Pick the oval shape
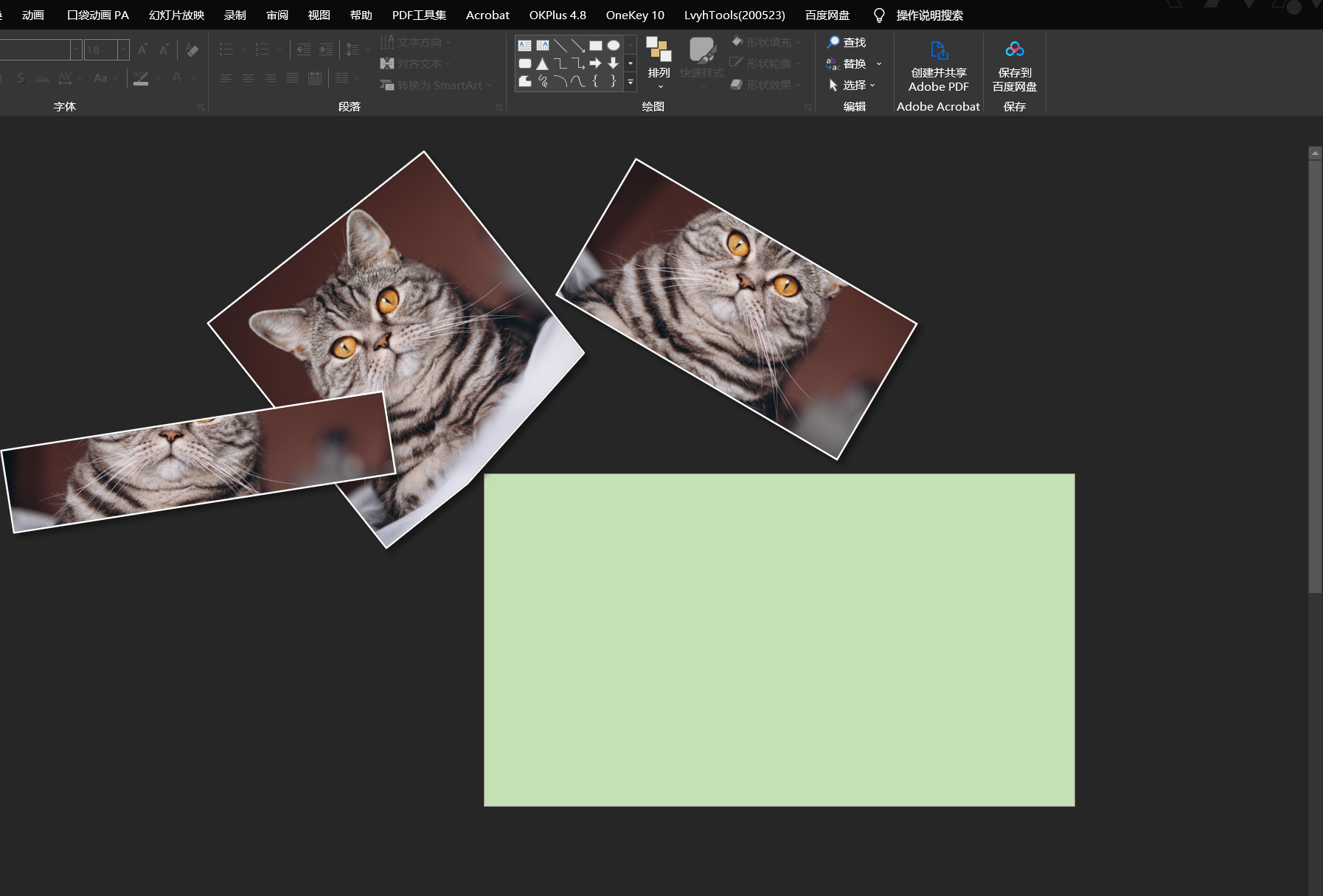Screen dimensions: 1323x896 pyautogui.click(x=614, y=45)
